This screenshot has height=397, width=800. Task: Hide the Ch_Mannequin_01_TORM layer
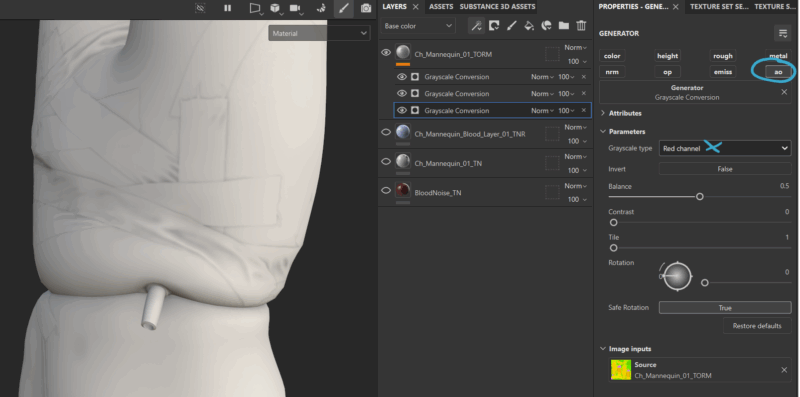point(386,53)
